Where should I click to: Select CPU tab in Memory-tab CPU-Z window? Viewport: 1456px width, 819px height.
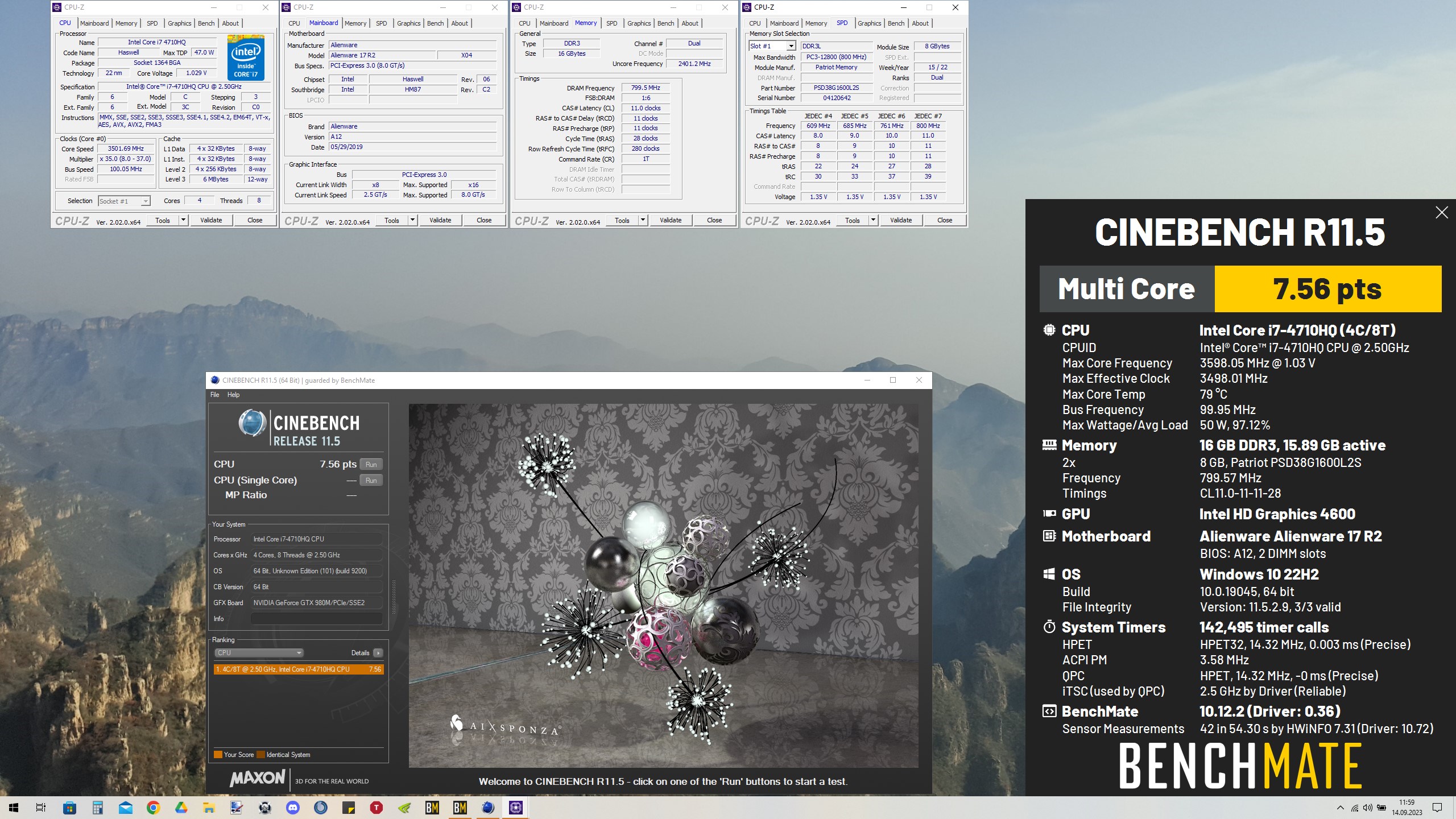[524, 23]
